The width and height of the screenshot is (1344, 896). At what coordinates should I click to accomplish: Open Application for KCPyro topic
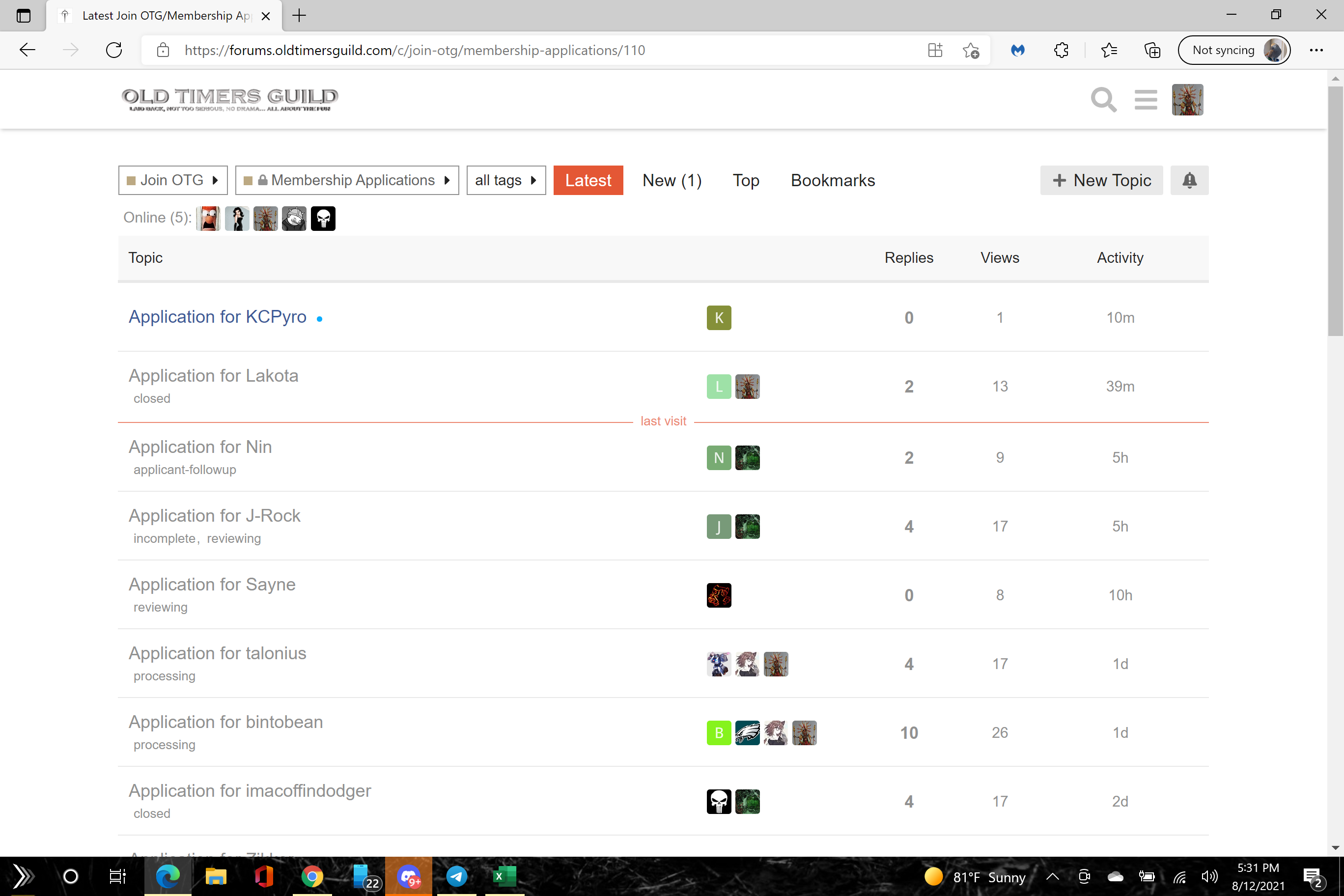coord(217,317)
